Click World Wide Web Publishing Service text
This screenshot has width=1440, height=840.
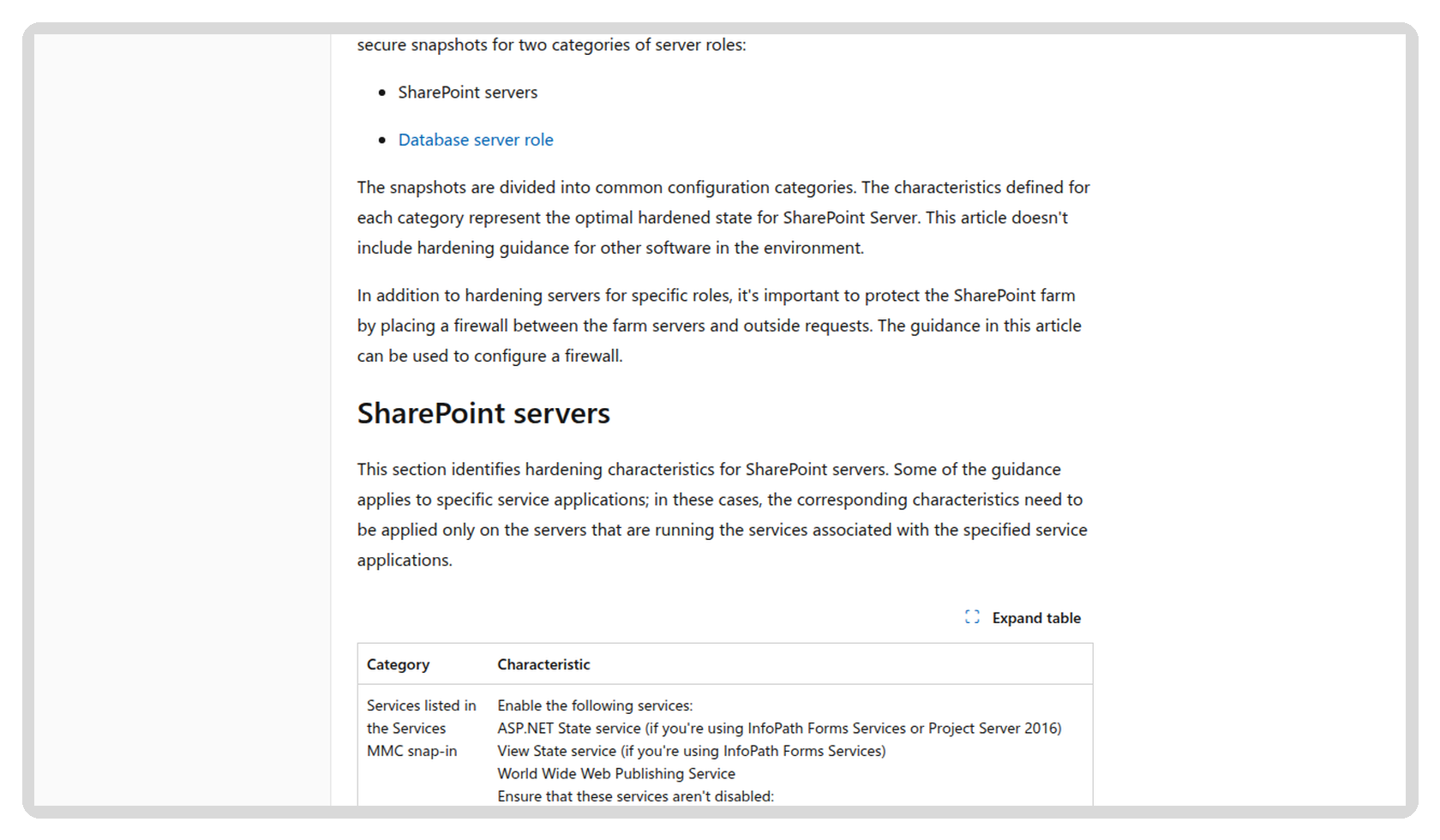click(x=616, y=773)
